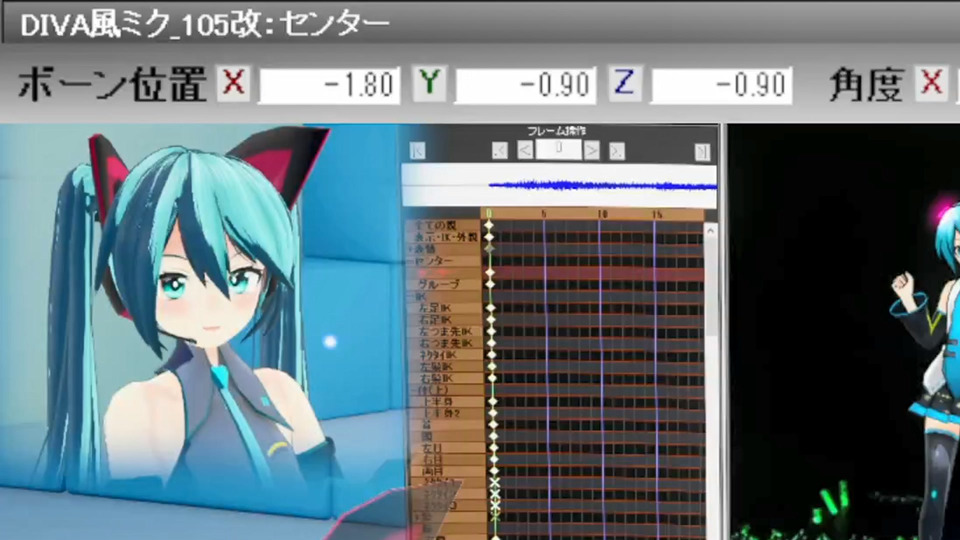Image resolution: width=960 pixels, height=540 pixels.
Task: Step forward one frame
Action: [x=591, y=151]
